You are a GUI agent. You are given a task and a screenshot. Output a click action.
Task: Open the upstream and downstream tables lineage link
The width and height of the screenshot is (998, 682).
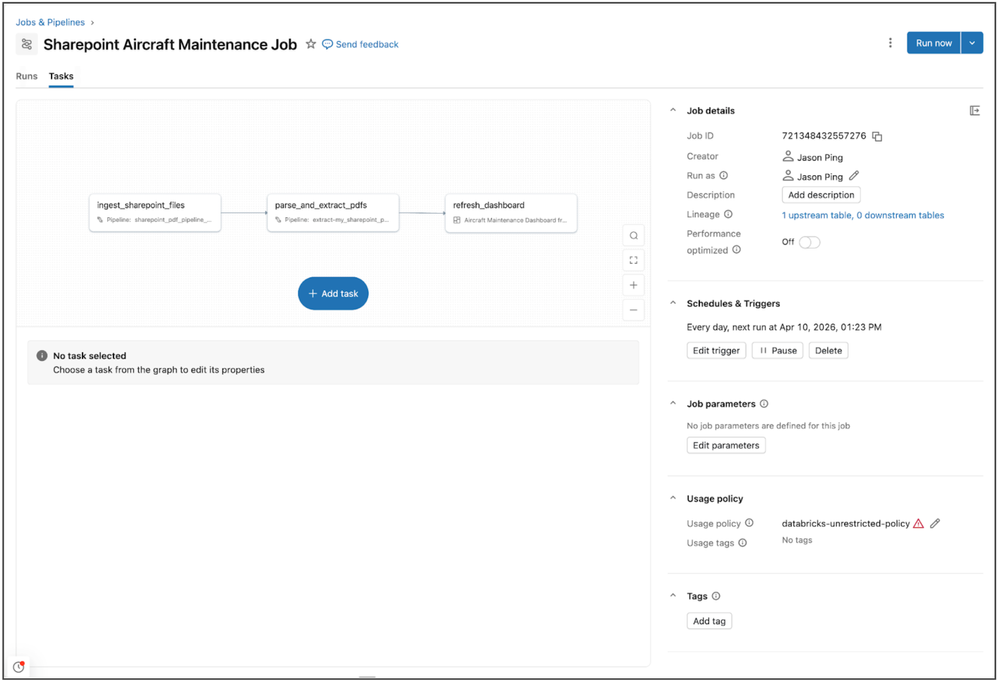coord(862,215)
